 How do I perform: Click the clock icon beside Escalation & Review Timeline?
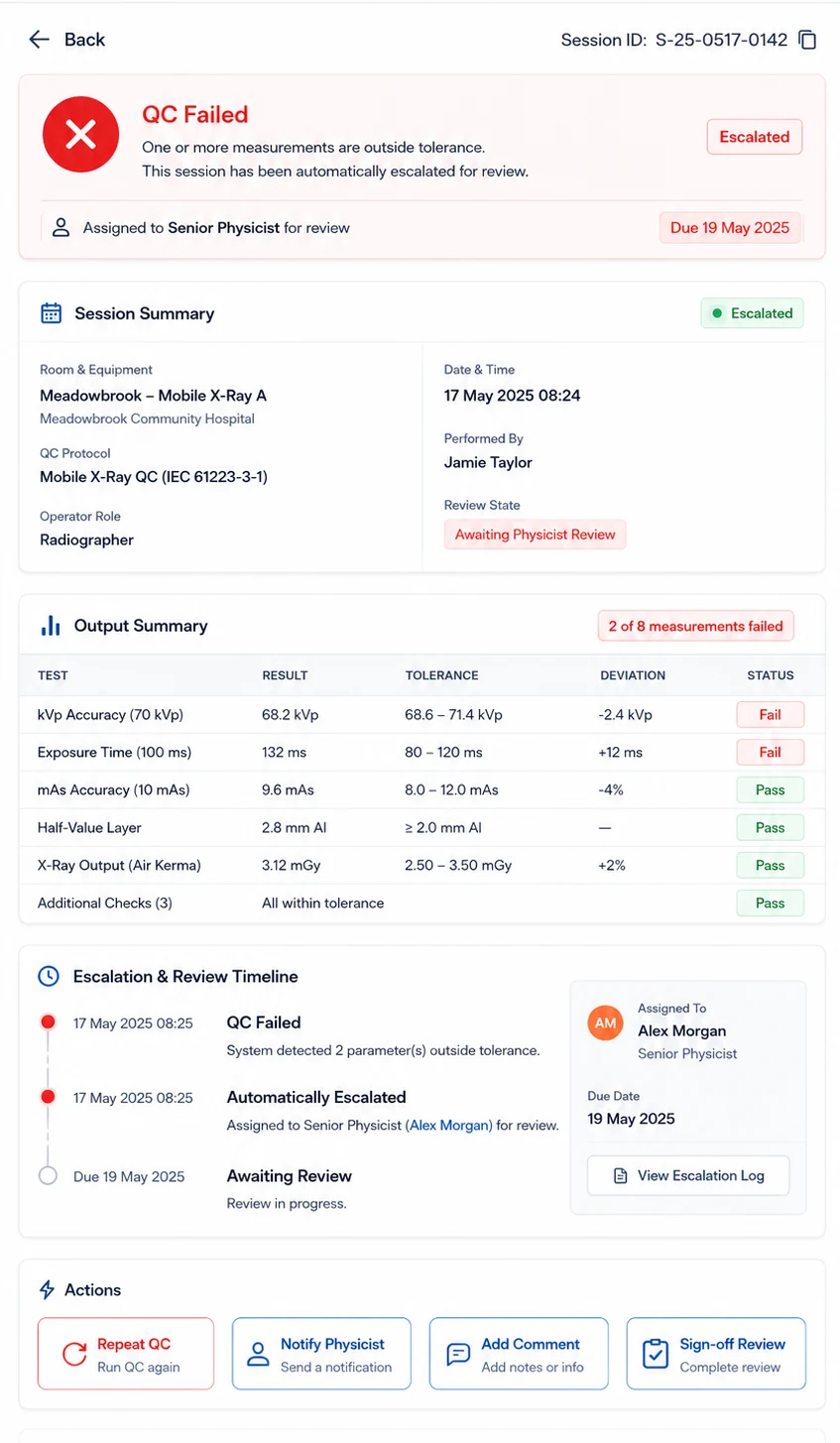tap(49, 976)
